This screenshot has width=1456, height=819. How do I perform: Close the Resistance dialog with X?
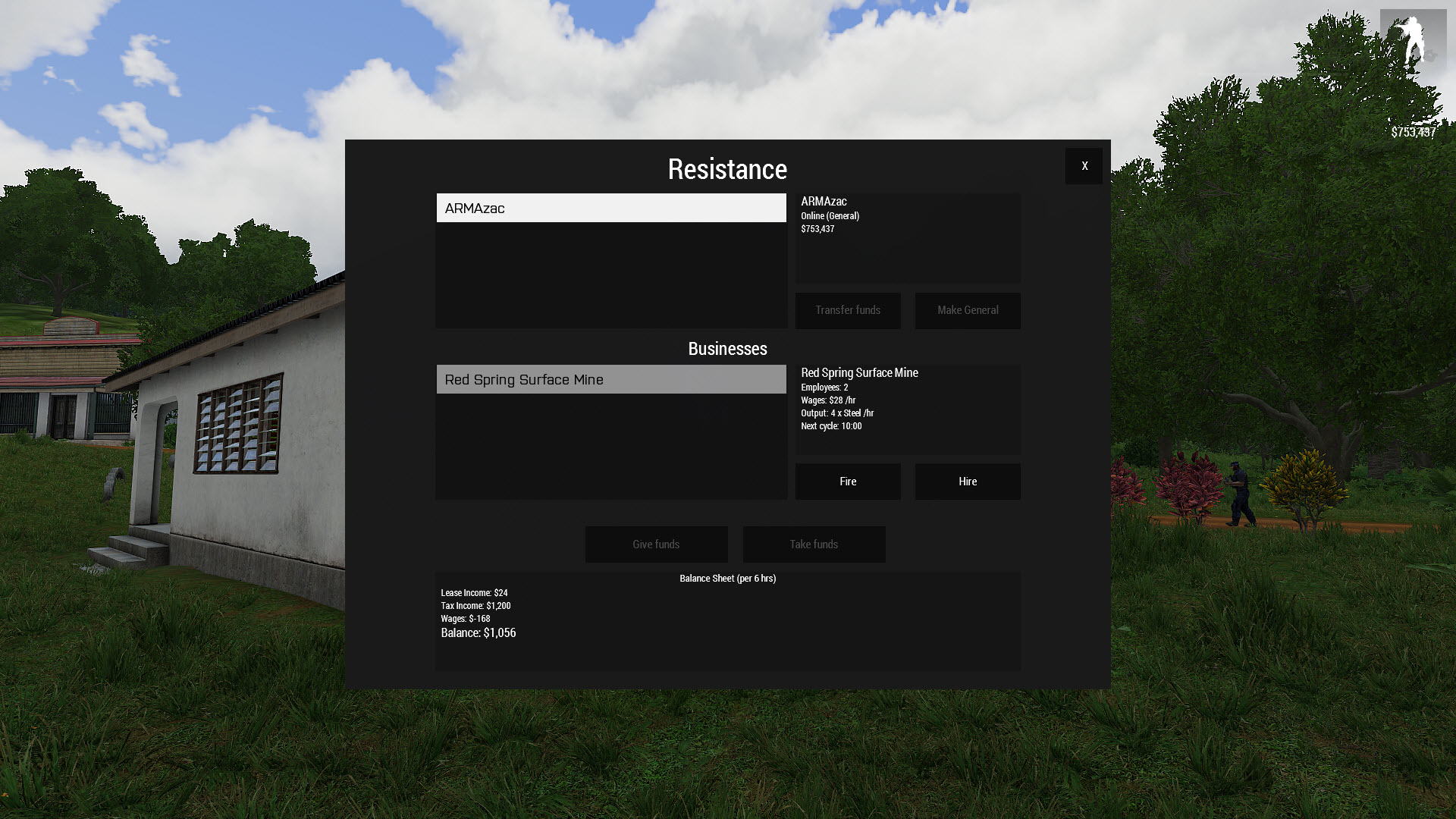point(1084,166)
